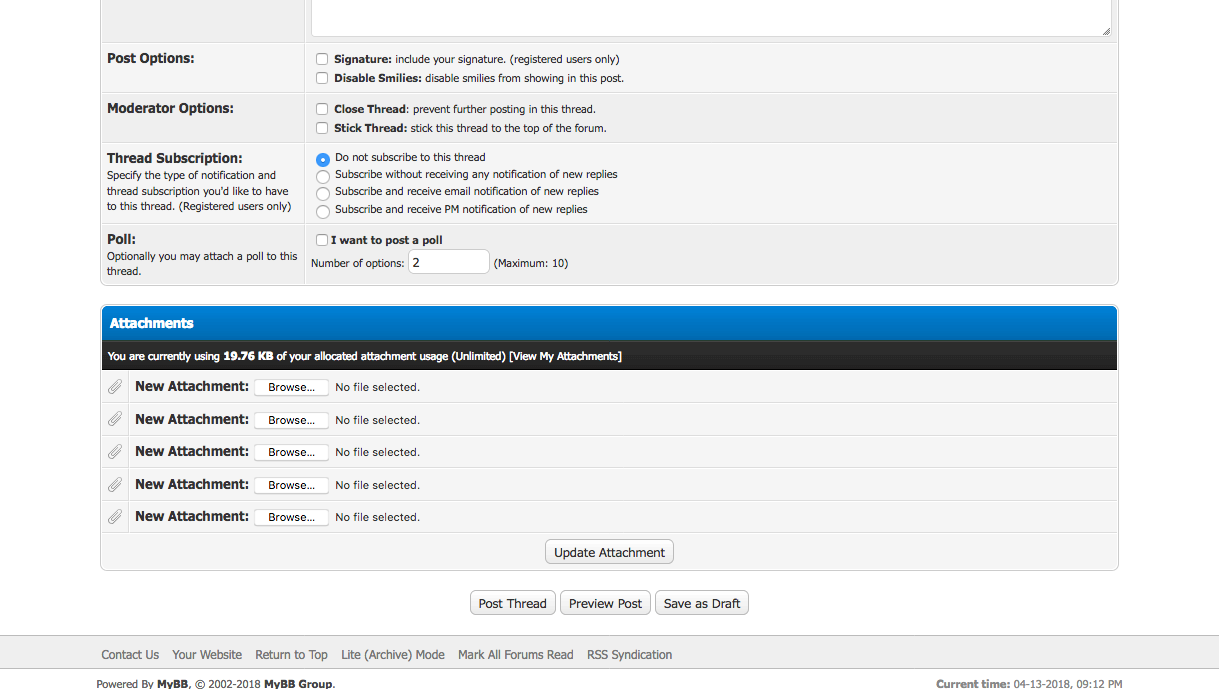Choose subscribe with email notification option
The height and width of the screenshot is (689, 1219).
click(323, 193)
